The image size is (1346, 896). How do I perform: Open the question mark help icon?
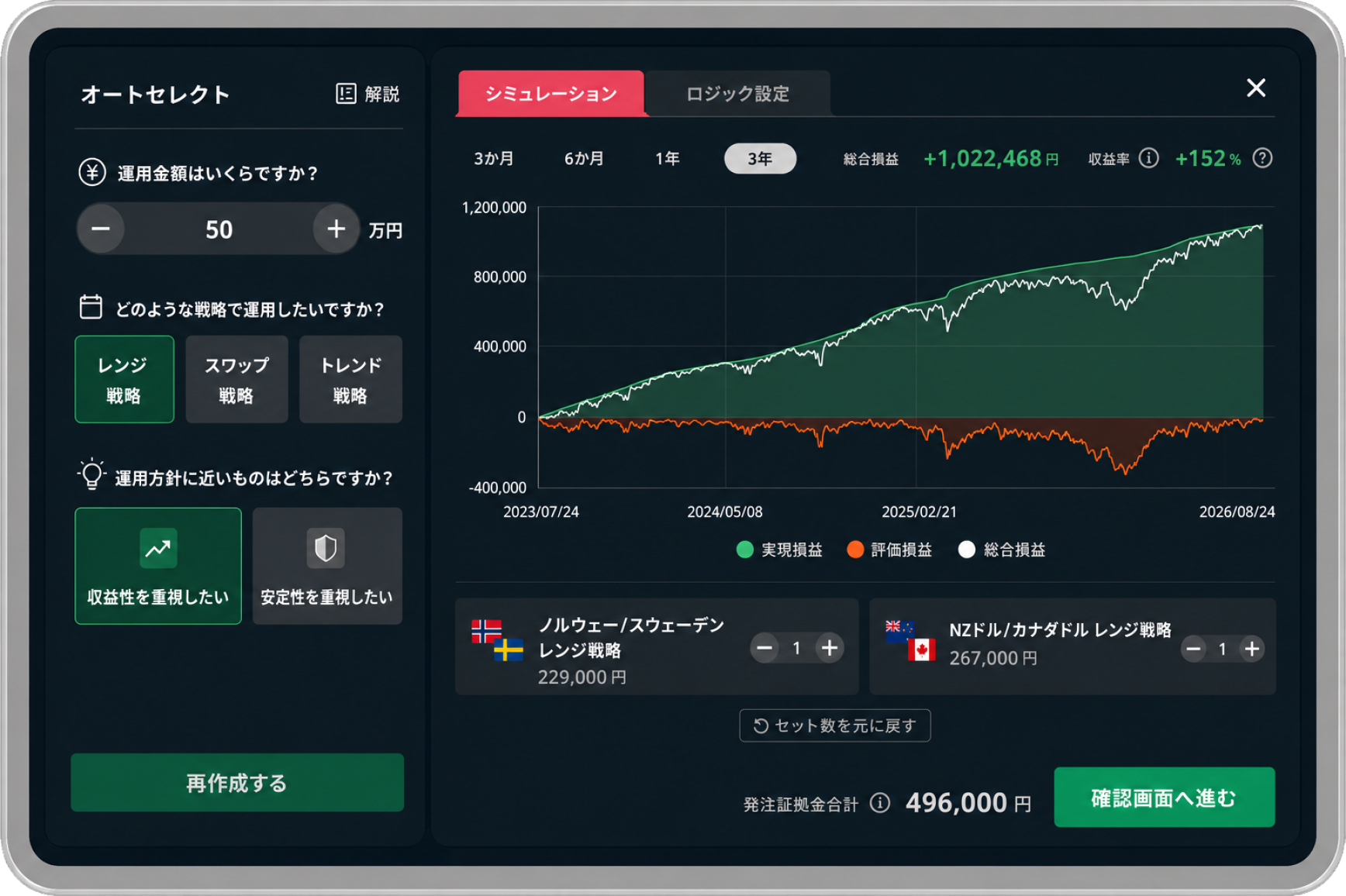[1262, 158]
